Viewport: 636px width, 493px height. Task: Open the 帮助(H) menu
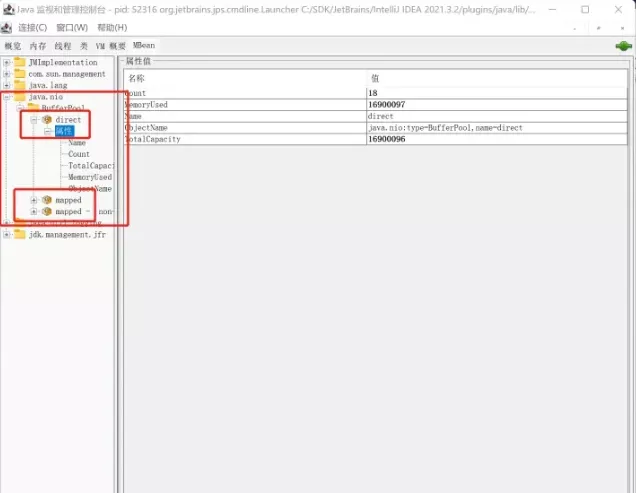coord(112,28)
